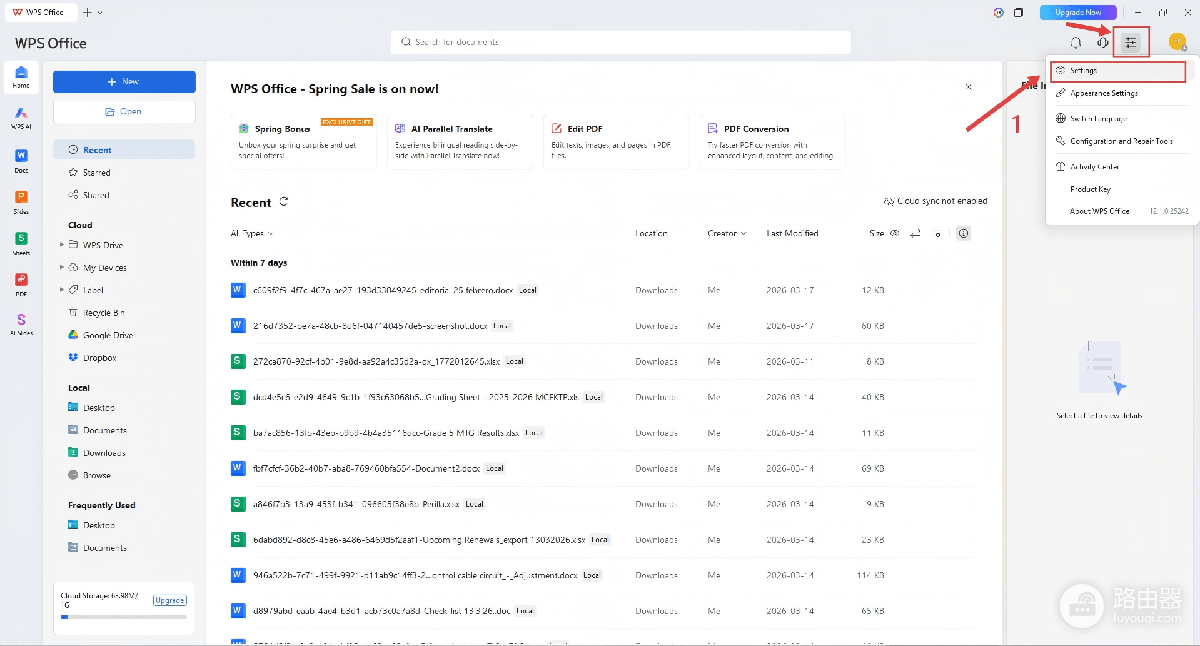
Task: Open the All Types filter dropdown
Action: tap(252, 233)
